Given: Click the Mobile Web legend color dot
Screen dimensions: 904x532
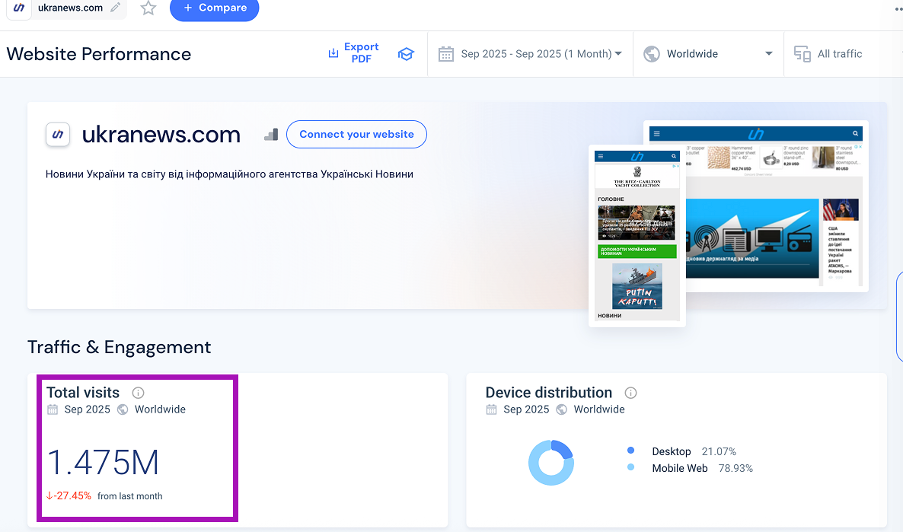Looking at the screenshot, I should (630, 468).
